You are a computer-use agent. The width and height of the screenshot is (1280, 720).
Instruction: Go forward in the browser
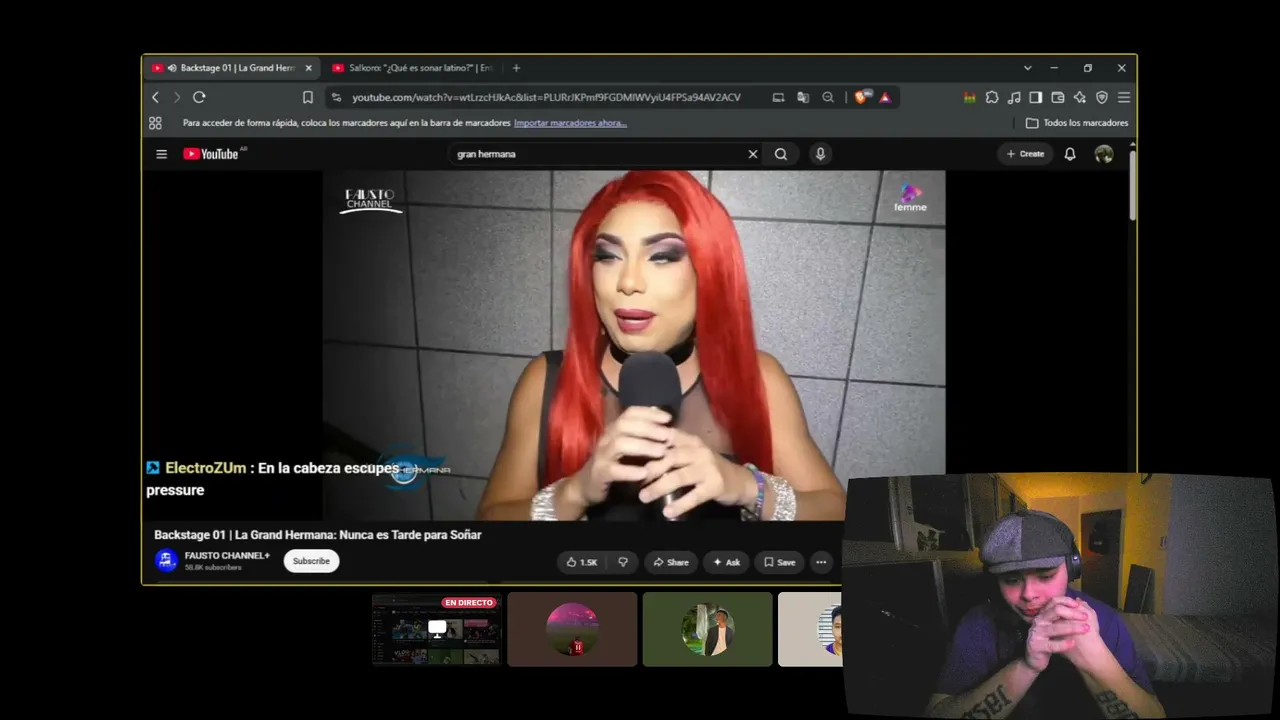point(177,97)
